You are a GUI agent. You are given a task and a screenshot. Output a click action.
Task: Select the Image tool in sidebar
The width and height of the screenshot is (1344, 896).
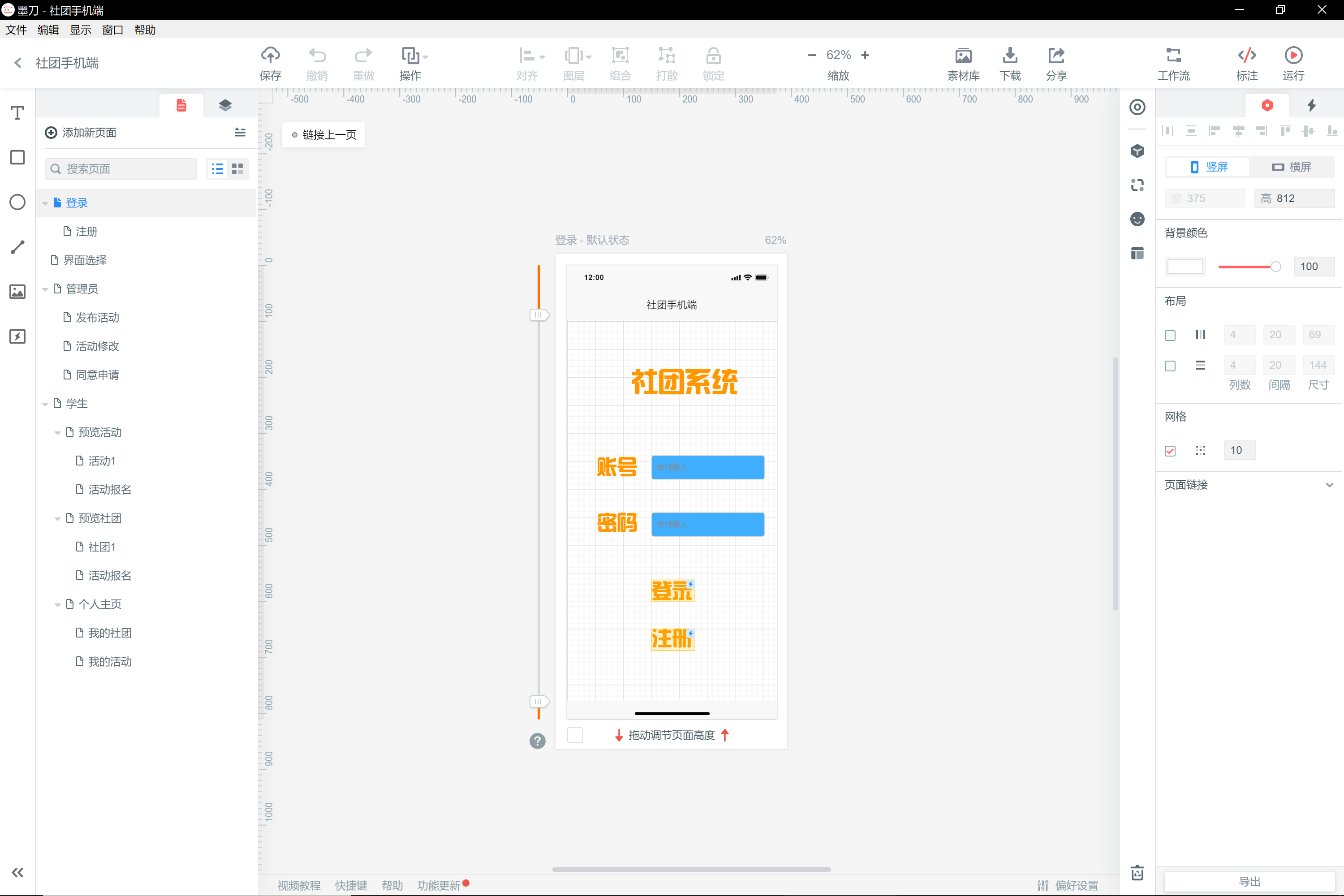(x=18, y=292)
